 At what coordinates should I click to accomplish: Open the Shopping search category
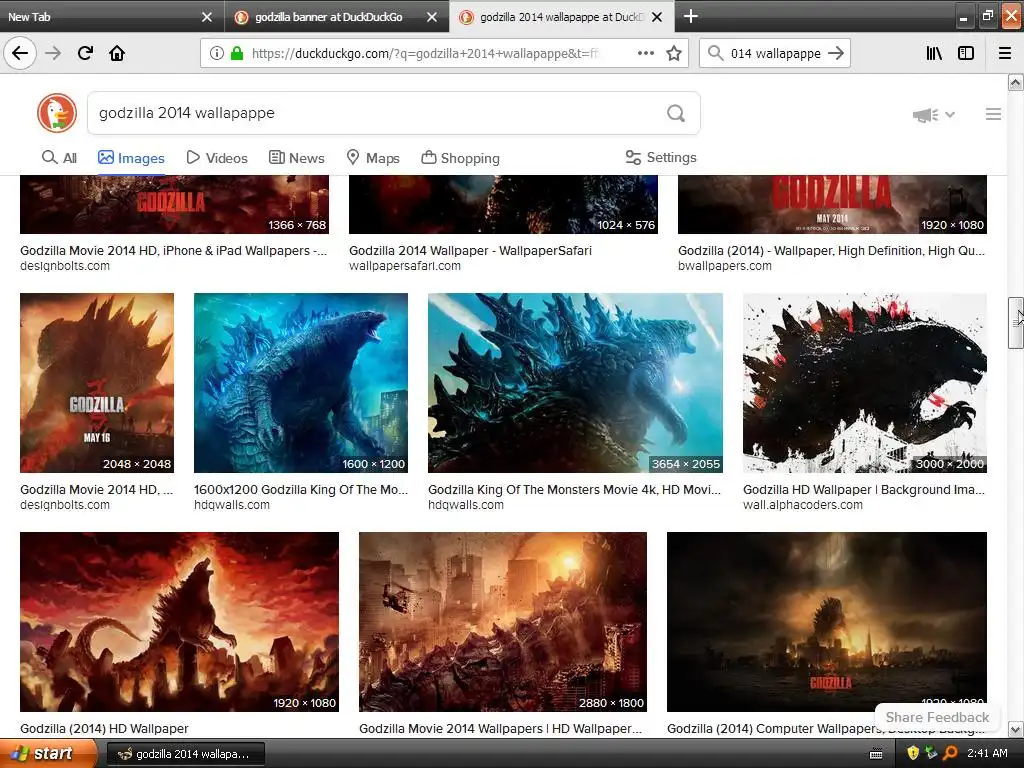click(460, 157)
